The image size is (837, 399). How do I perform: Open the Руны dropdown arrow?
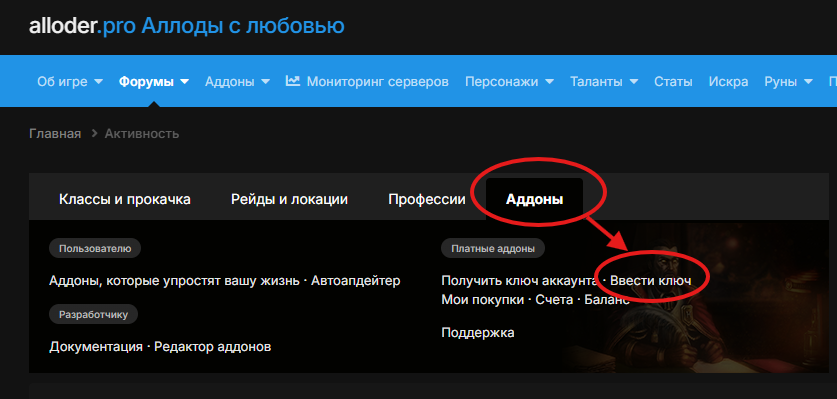pyautogui.click(x=808, y=82)
